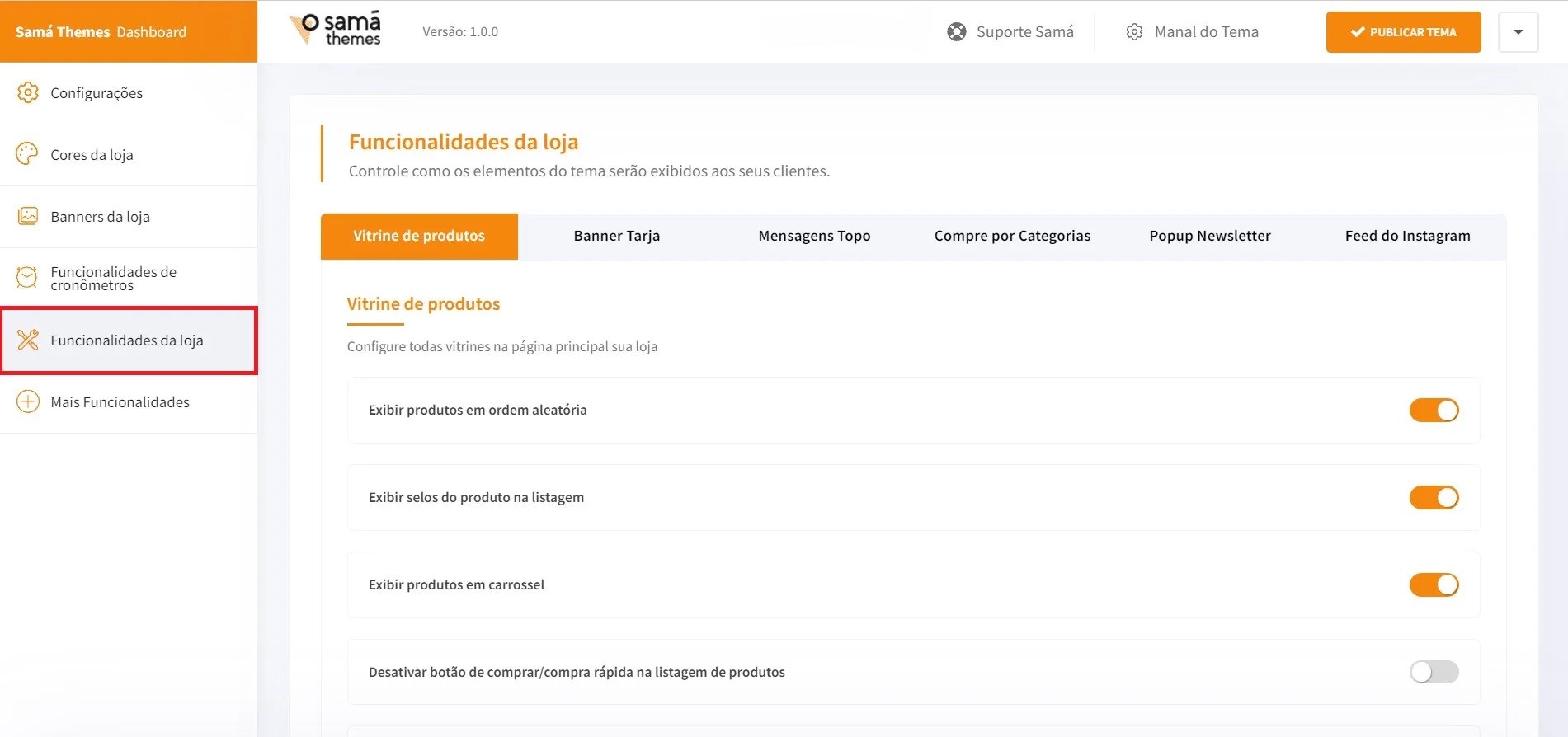Open the Mensagens Topo tab
Screen dimensions: 1568x737
[814, 236]
